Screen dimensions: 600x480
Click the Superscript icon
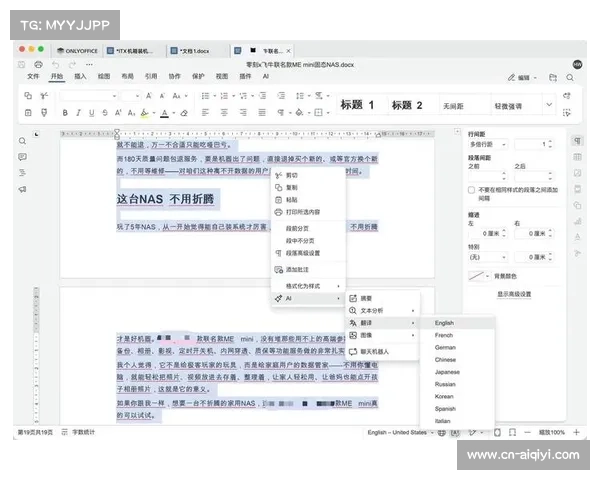[118, 113]
